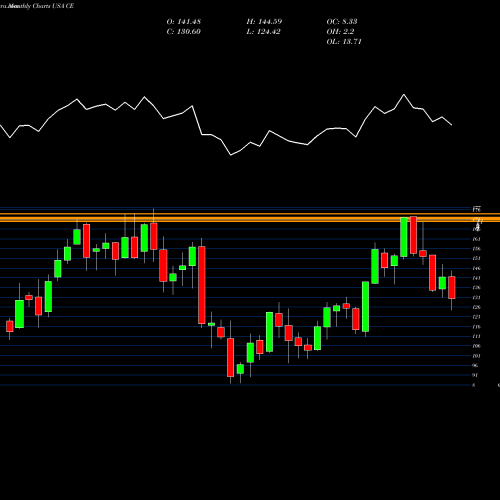The width and height of the screenshot is (500, 500).
Task: Click the 141 price axis label
Action: click(477, 278)
